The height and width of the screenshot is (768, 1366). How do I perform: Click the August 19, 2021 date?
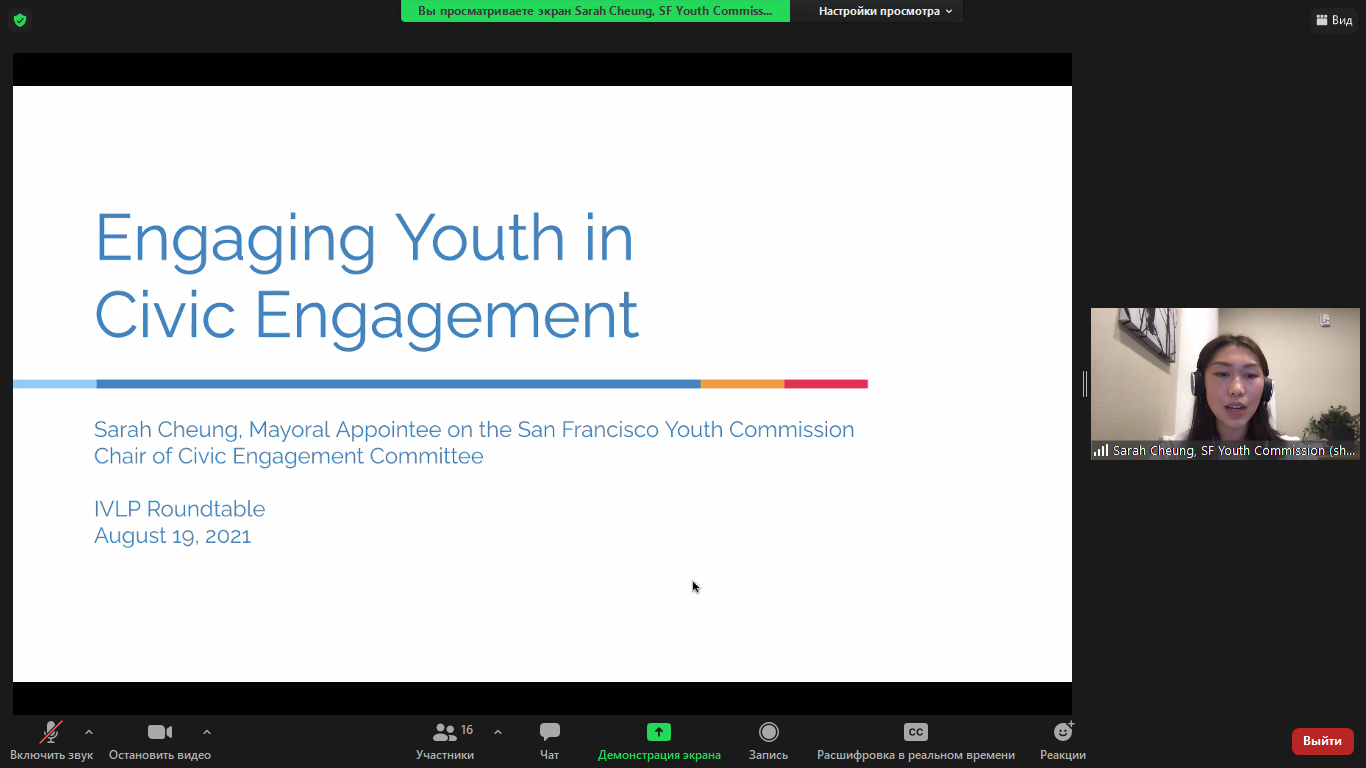pos(172,536)
